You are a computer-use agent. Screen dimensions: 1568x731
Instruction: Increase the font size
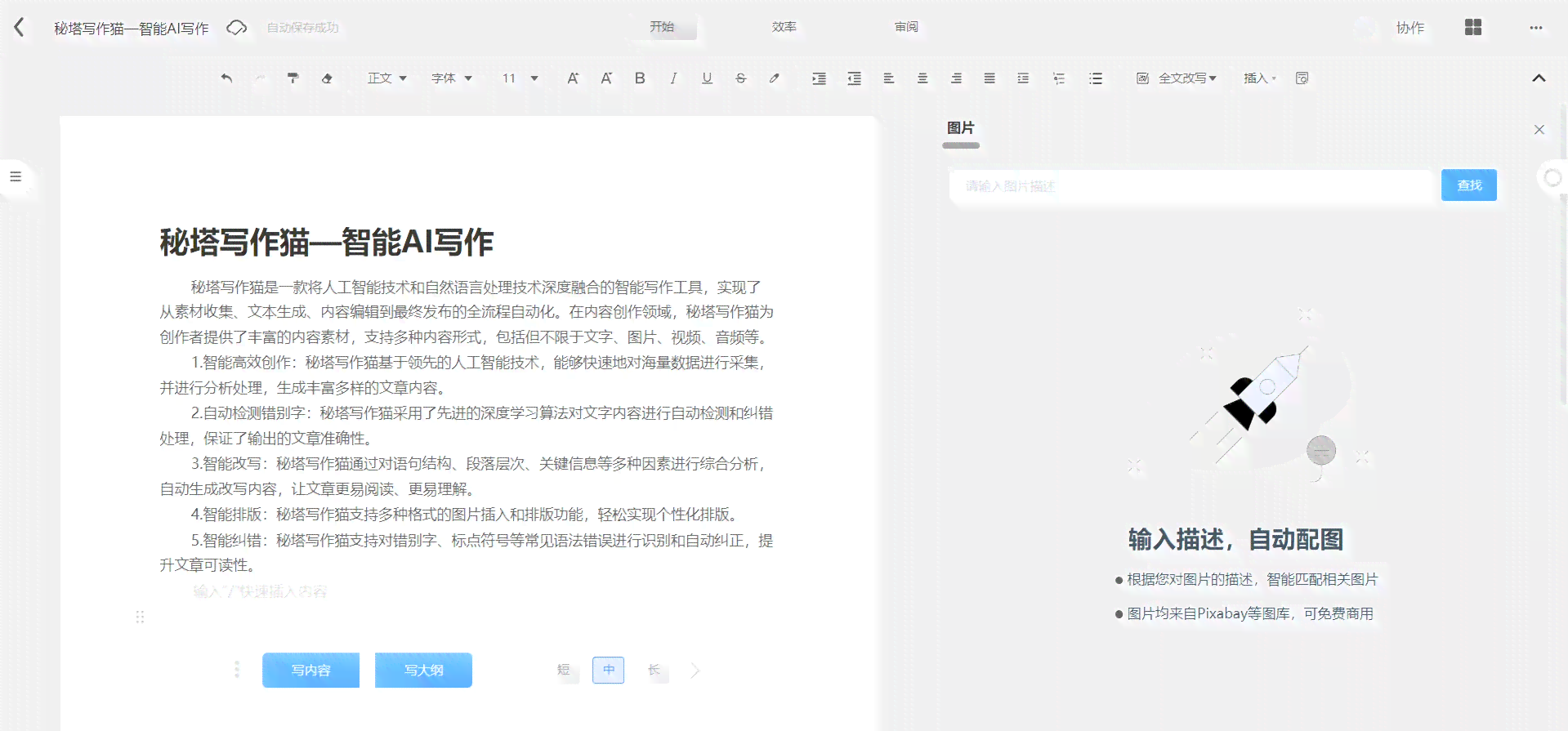coord(573,78)
